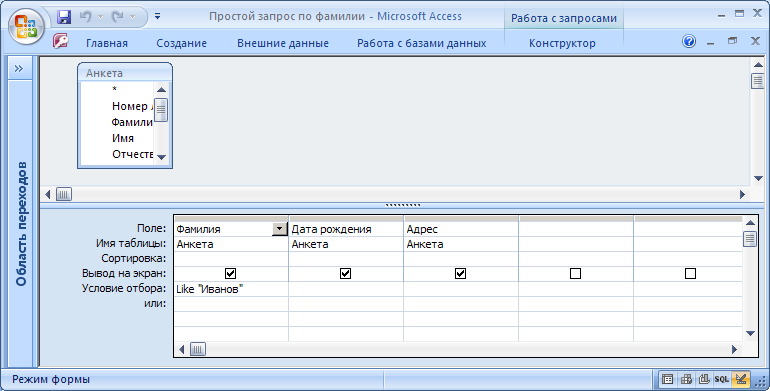Screen dimensions: 770x391
Task: Click criteria cell under Дата рождения
Action: [346, 289]
